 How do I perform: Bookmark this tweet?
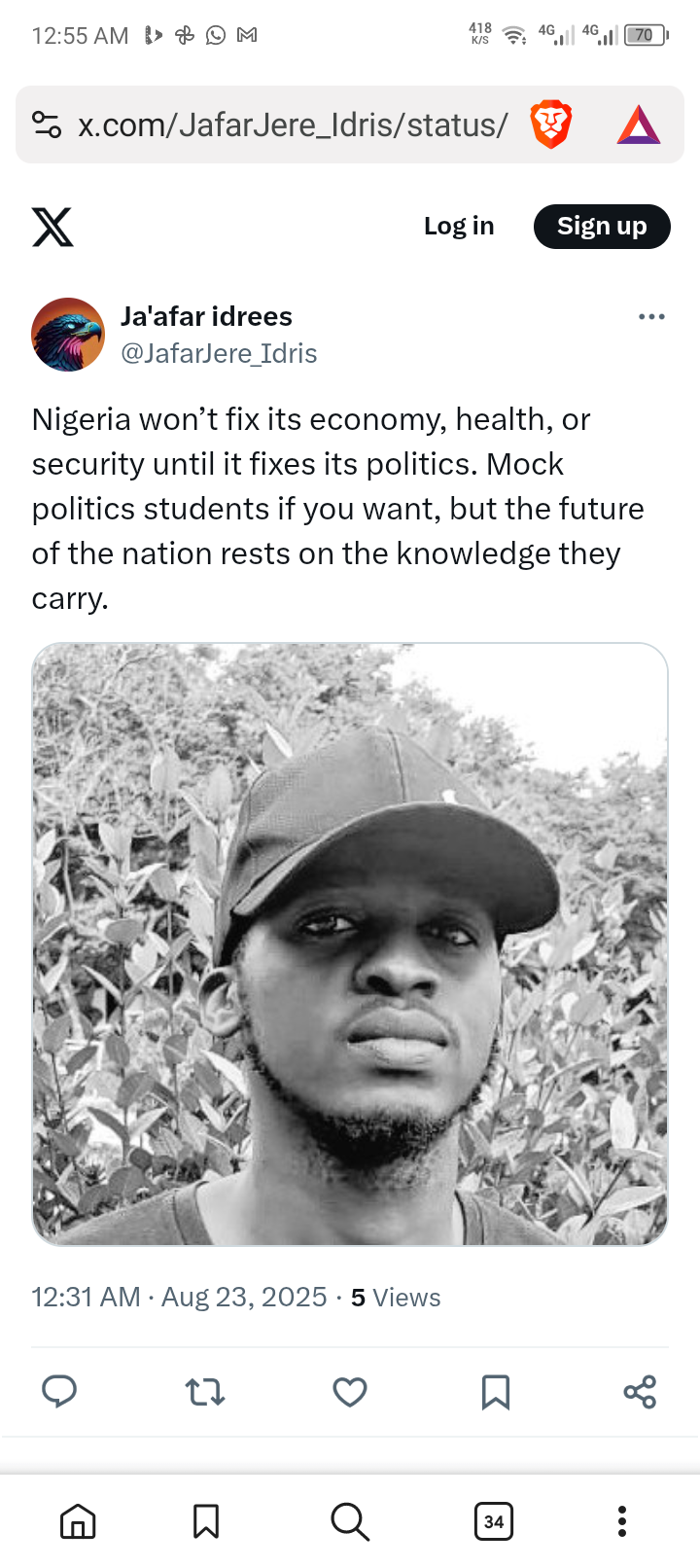pos(496,1392)
